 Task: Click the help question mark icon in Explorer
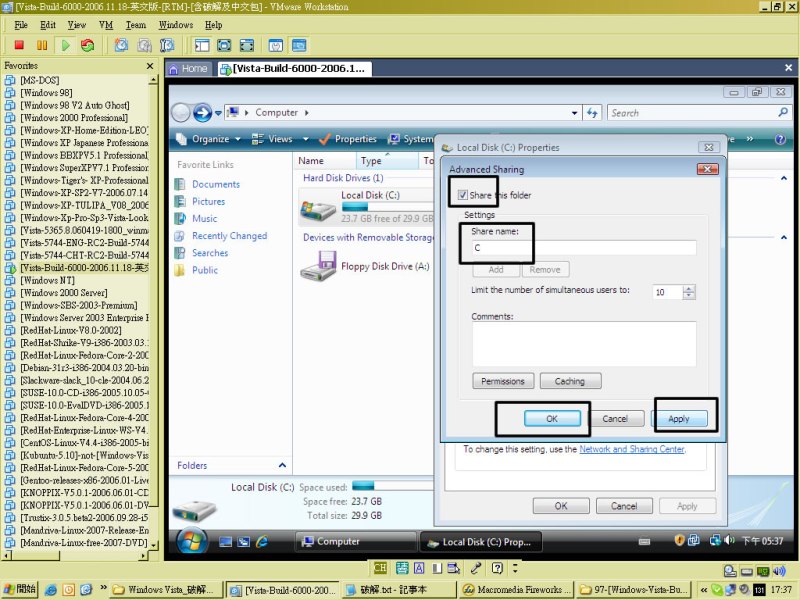780,139
